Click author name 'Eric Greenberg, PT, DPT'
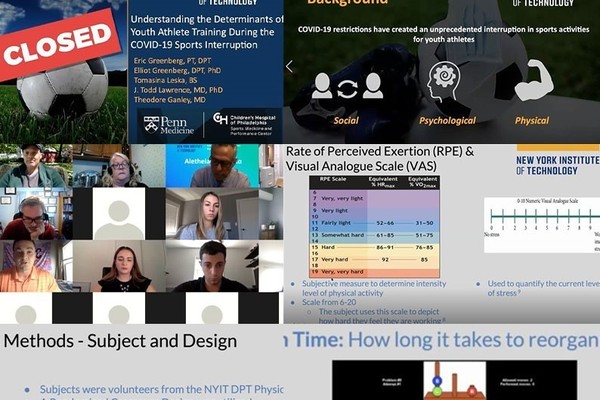Viewport: 600px width, 400px height. coord(172,60)
